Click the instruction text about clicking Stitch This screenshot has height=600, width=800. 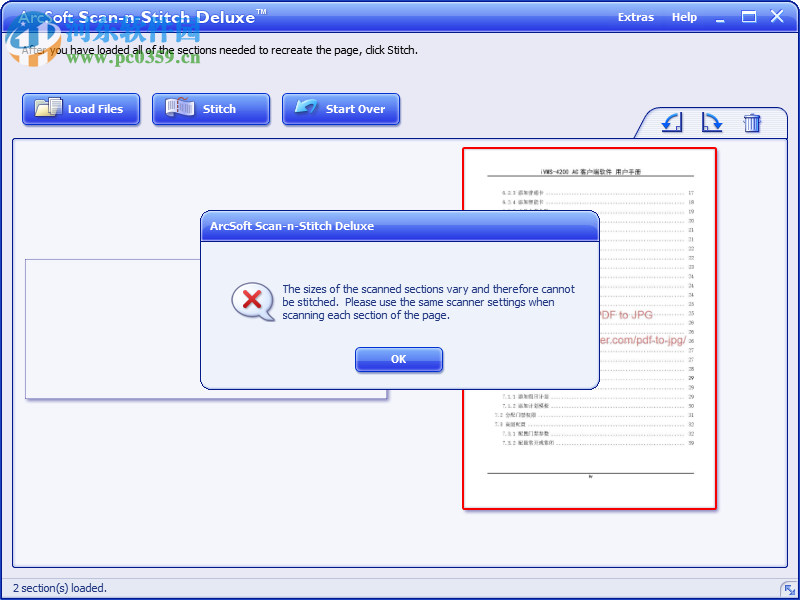[x=219, y=50]
